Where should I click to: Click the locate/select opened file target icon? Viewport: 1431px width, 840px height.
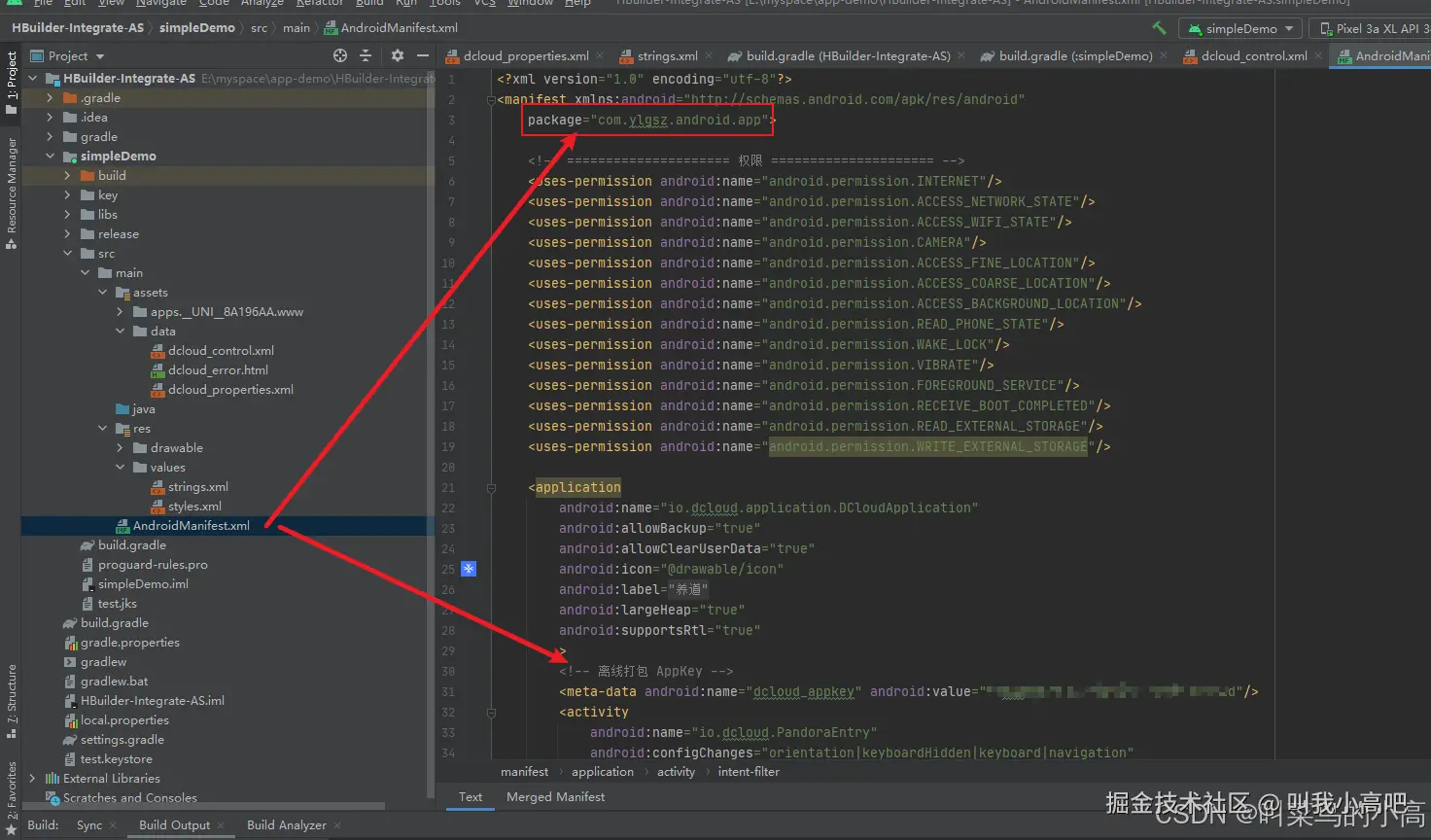point(339,55)
